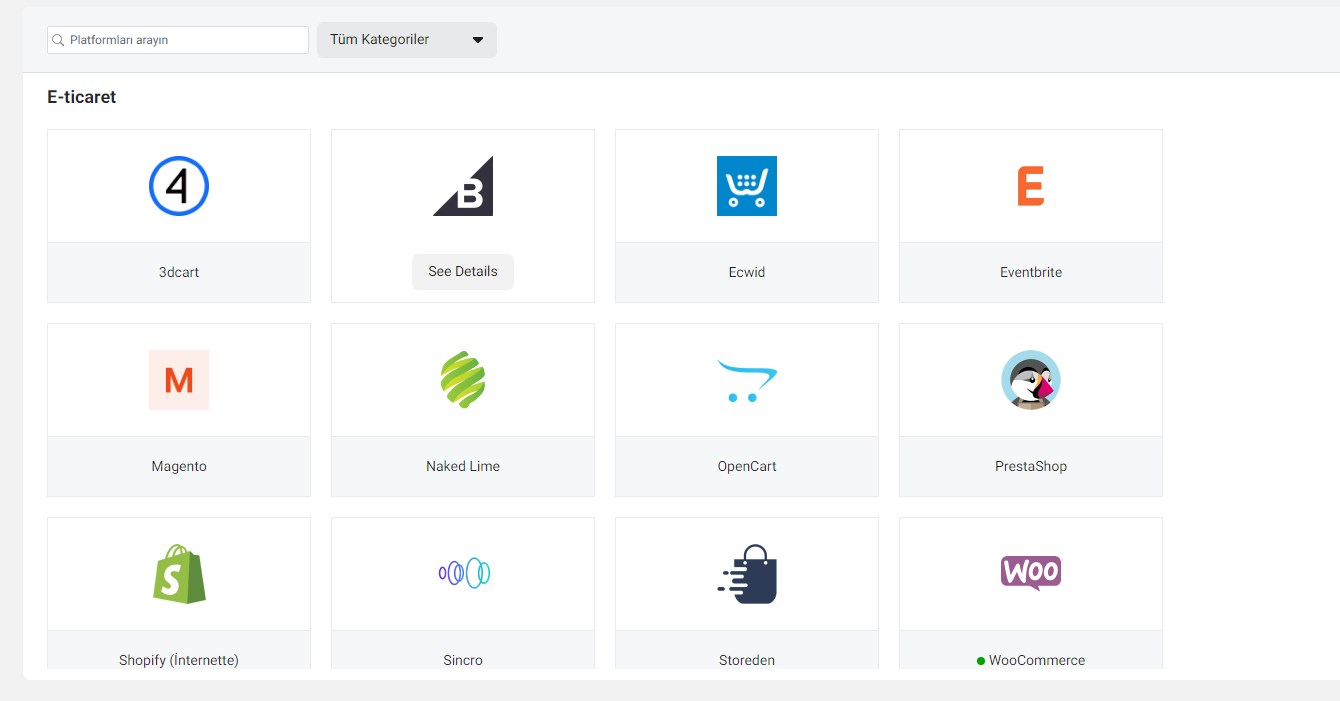Select the BigCommerce B triangle logo
This screenshot has width=1340, height=701.
pos(463,186)
